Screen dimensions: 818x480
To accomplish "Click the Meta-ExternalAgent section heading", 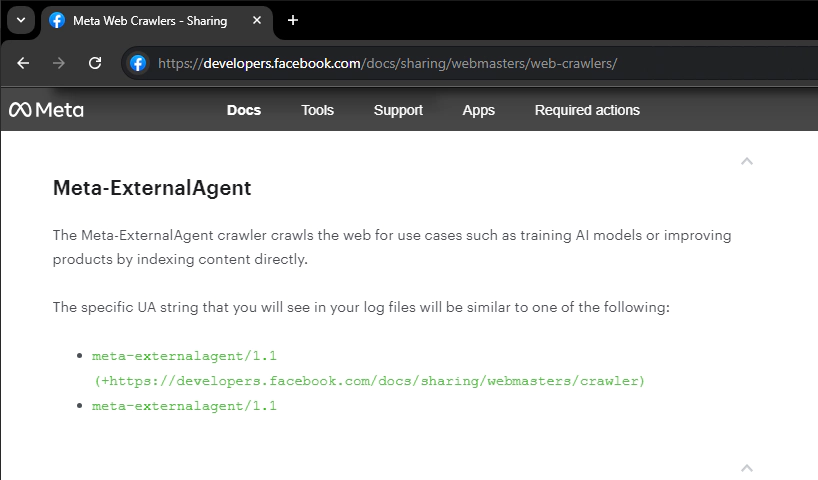I will (x=152, y=188).
